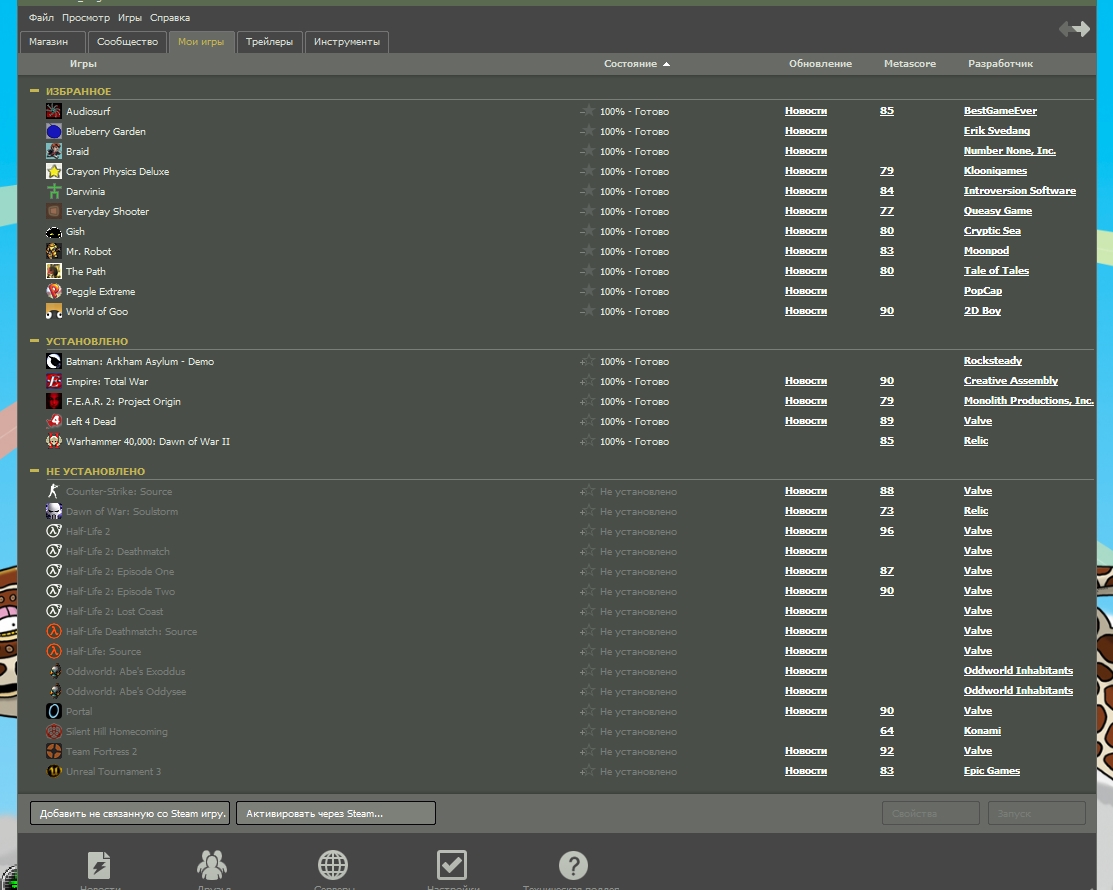
Task: Click the Warhammer 40,000 Dawn of War II icon
Action: point(54,441)
